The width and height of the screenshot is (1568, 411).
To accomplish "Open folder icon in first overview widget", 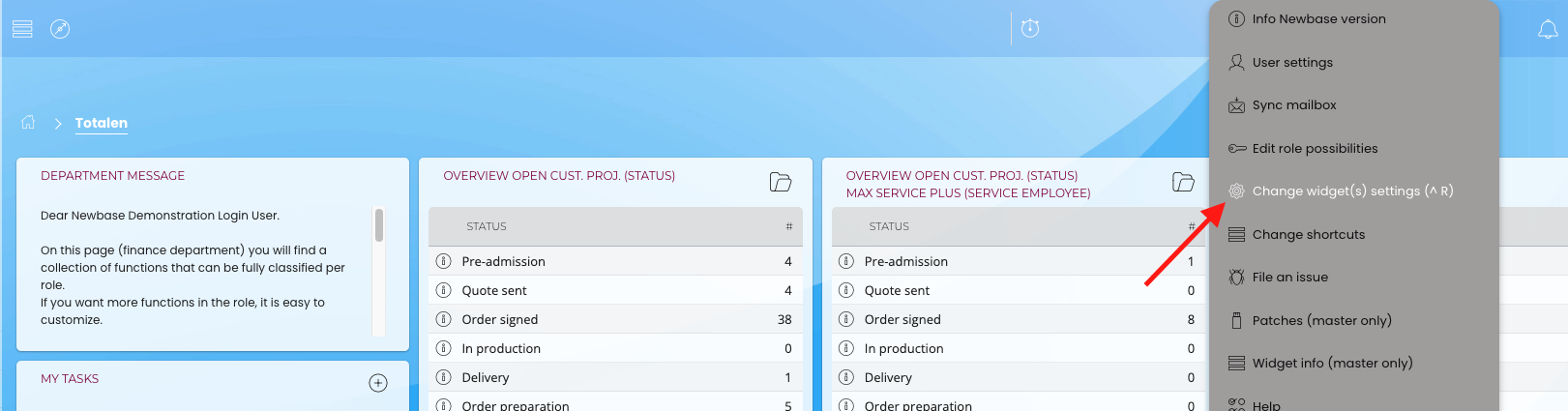I will coord(781,182).
